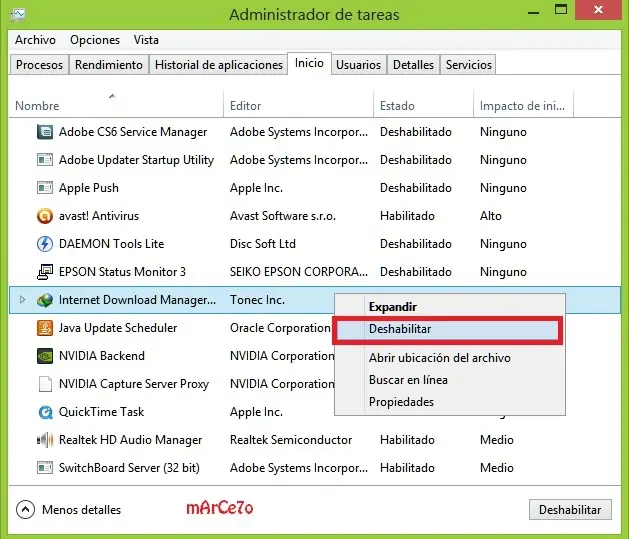Select the DAEMON Tools Lite name text
Viewport: 629px width, 539px height.
coord(112,244)
